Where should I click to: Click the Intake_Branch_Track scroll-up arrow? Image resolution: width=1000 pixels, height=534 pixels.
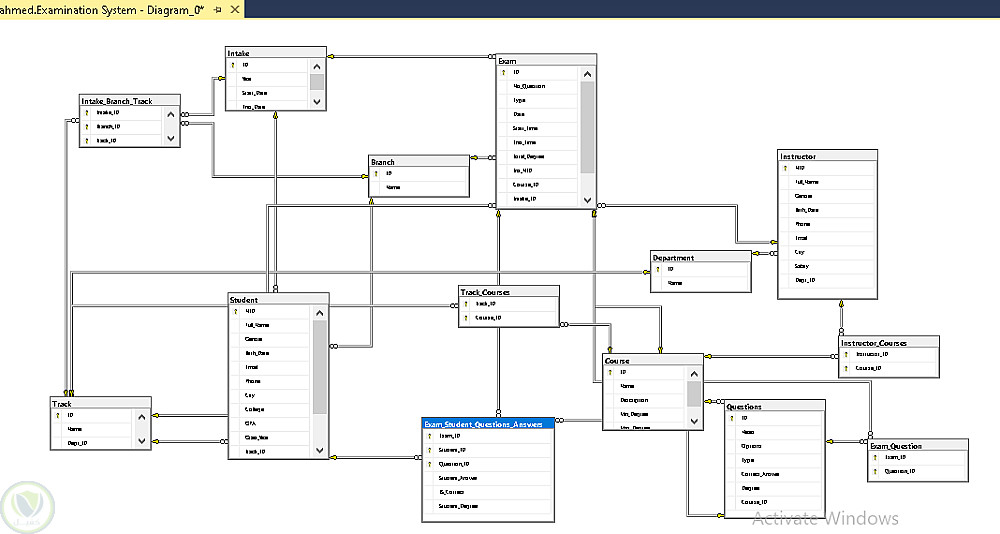point(170,115)
